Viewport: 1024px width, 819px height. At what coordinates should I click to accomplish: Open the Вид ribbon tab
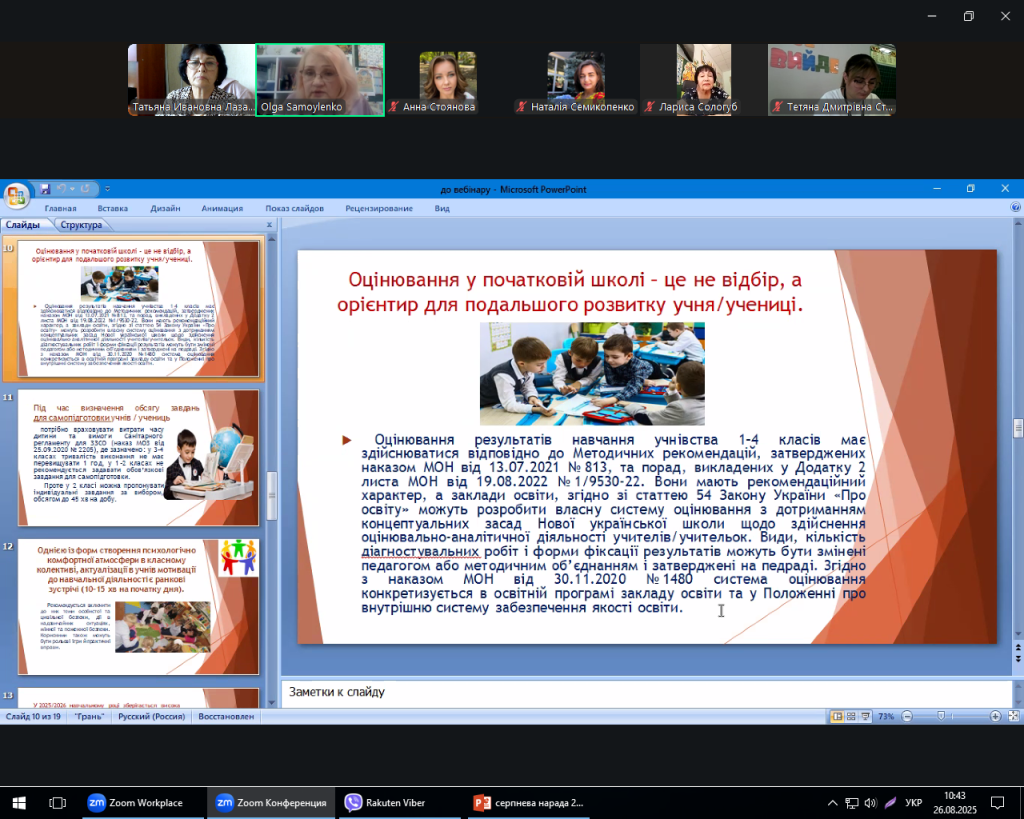(x=442, y=208)
